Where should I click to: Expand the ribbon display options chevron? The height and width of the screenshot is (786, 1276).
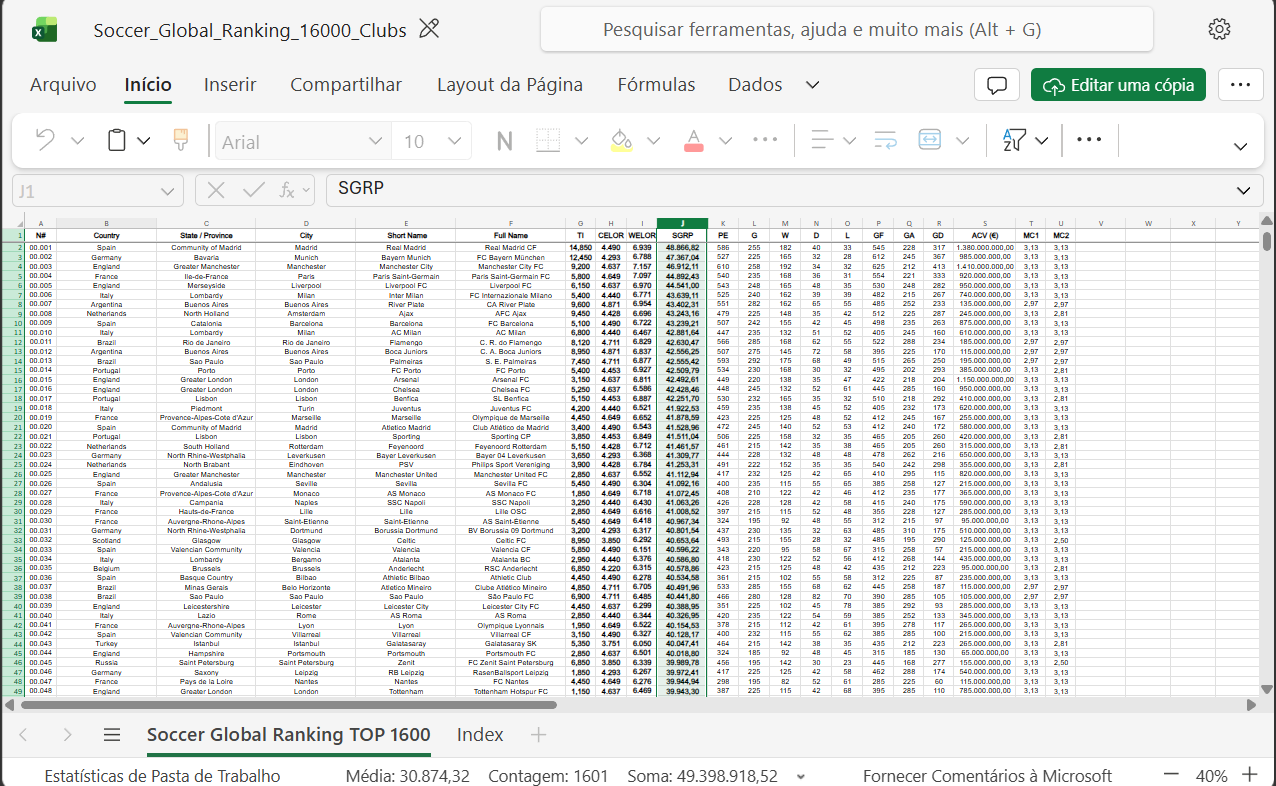1241,147
